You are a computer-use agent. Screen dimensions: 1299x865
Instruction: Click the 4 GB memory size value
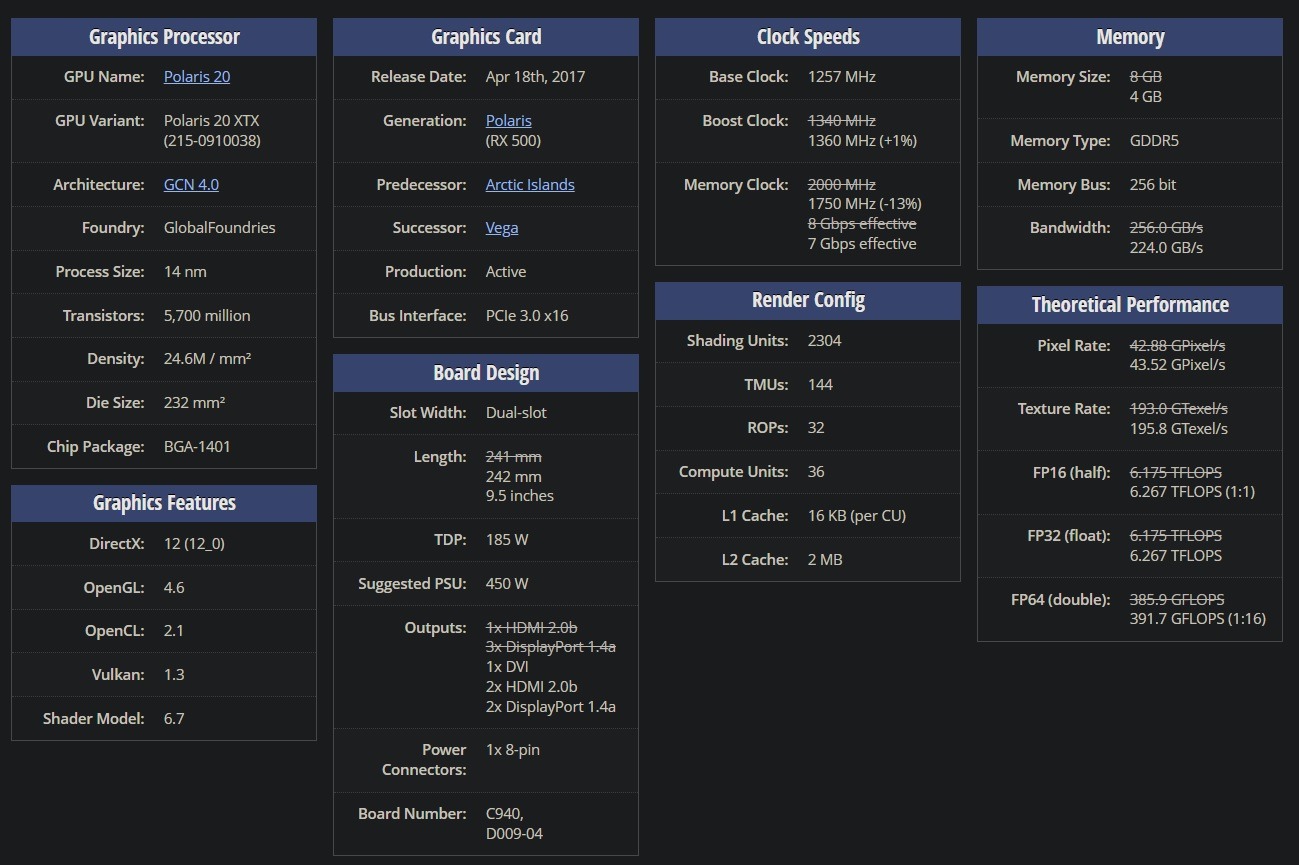(1146, 97)
